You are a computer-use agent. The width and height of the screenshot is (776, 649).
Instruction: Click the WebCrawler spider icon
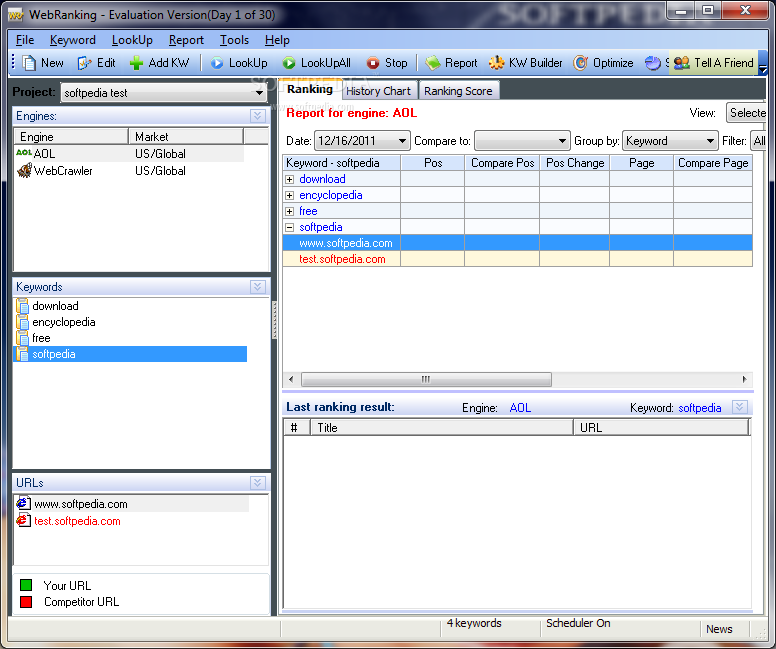point(24,170)
